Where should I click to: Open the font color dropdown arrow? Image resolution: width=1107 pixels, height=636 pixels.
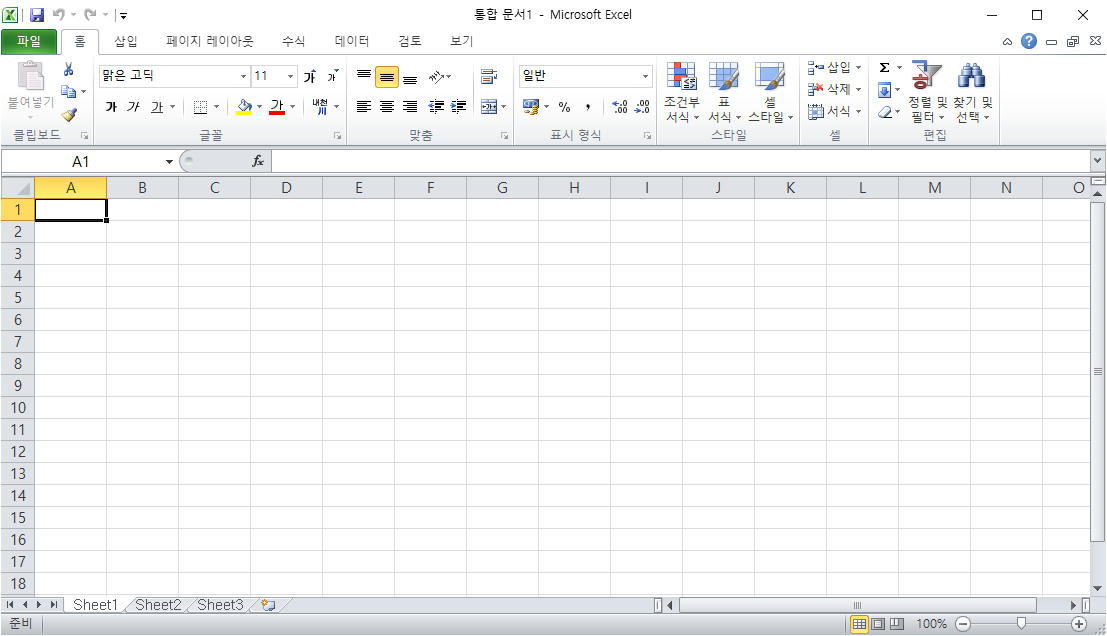292,107
